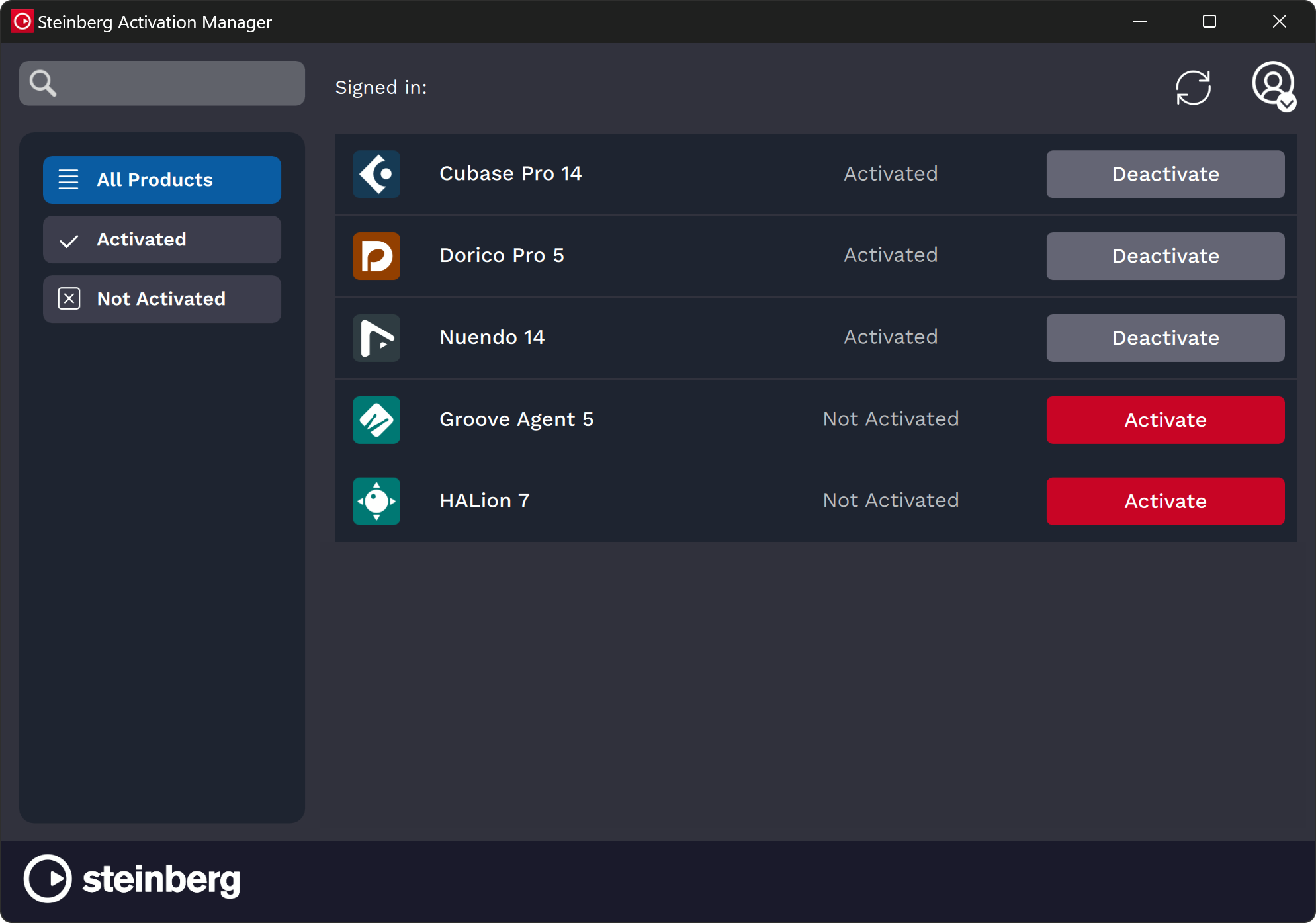Click the Cubase Pro 14 name
1316x923 pixels.
point(511,173)
